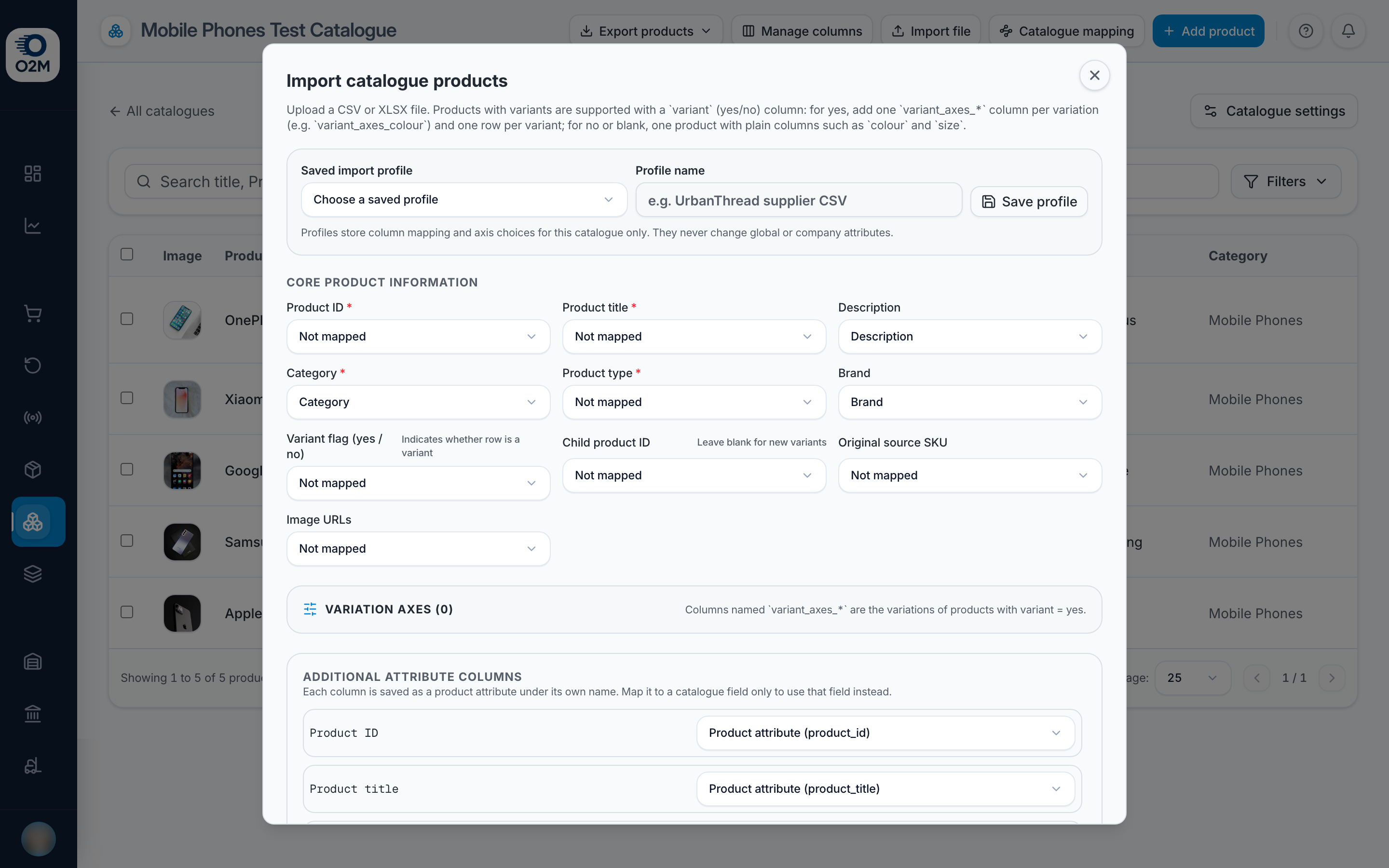Viewport: 1389px width, 868px height.
Task: Open the warehouse building icon in sidebar
Action: coord(33,661)
